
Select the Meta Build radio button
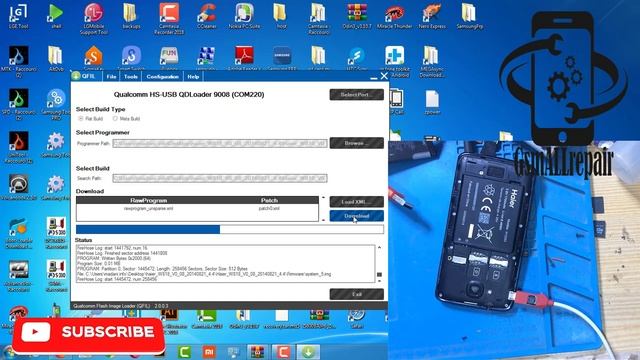tap(115, 118)
